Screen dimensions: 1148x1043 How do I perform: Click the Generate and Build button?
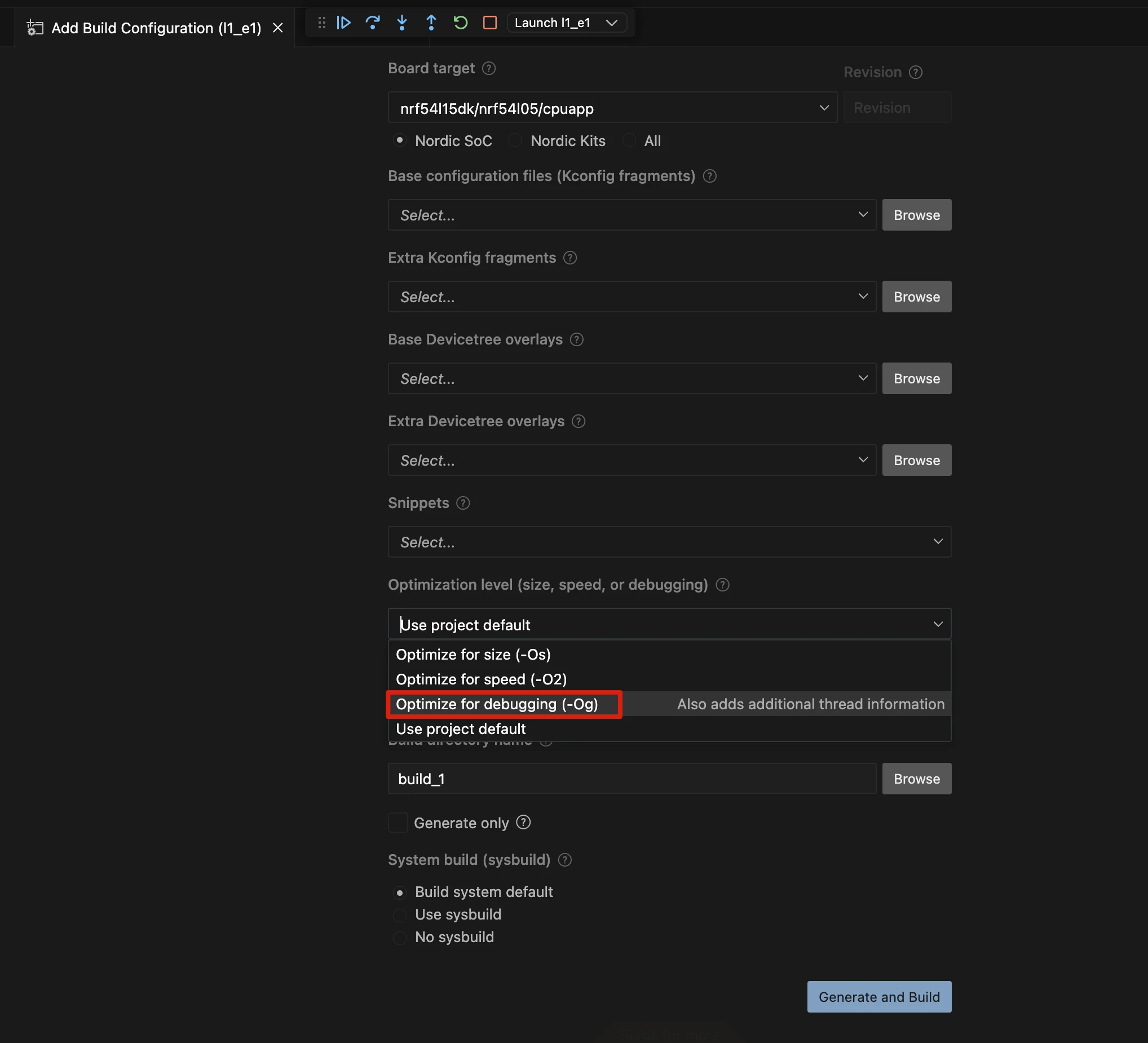878,997
